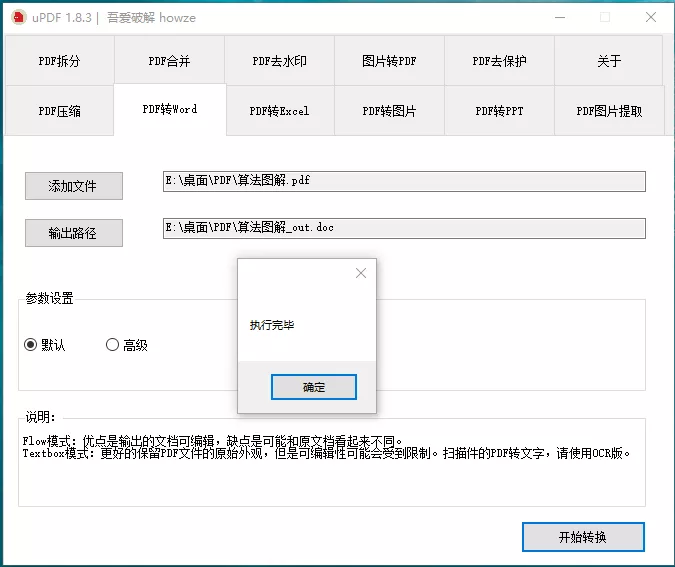
Task: Confirm the dialog with 确定
Action: point(314,387)
